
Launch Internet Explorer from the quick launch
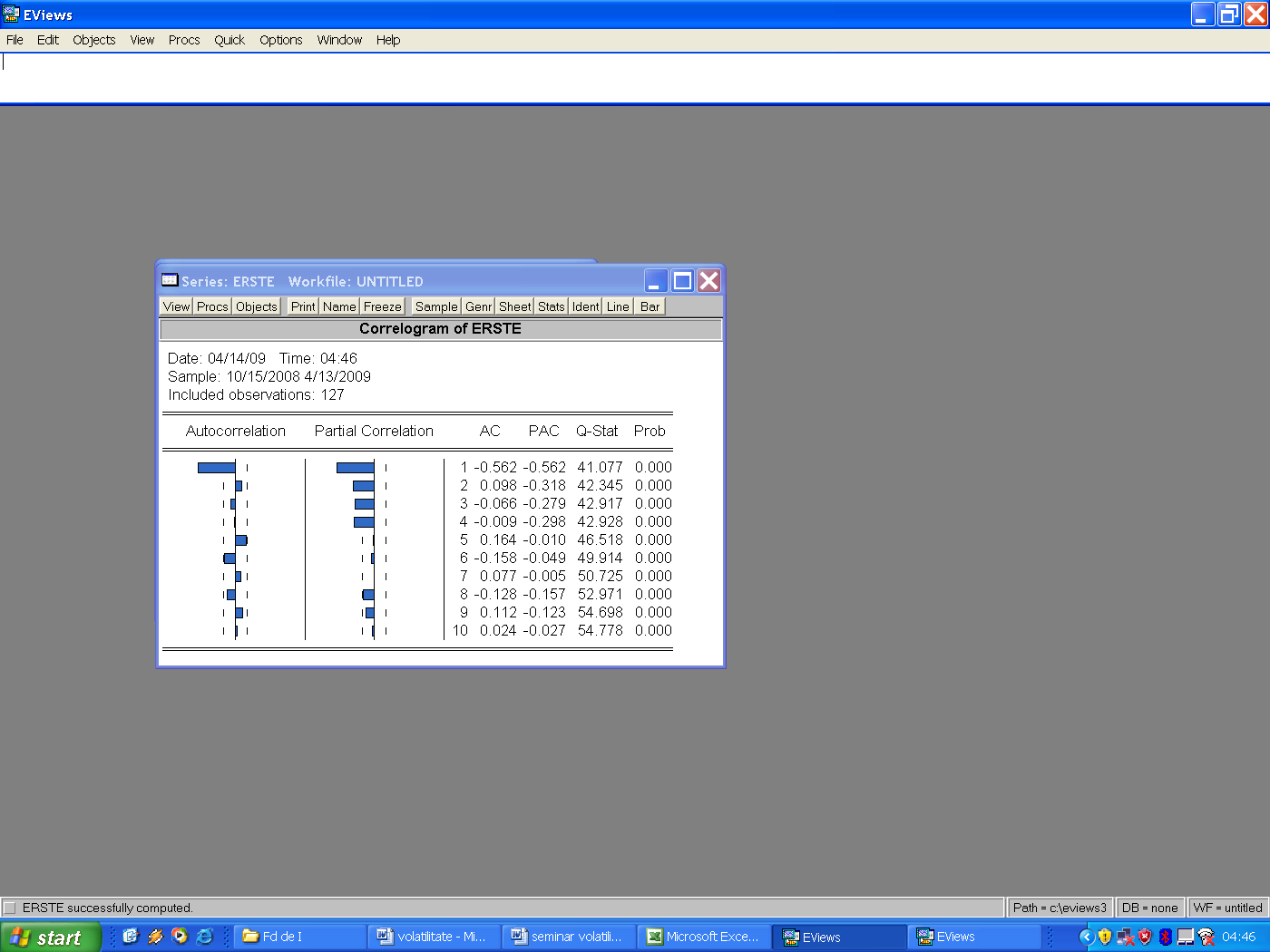204,937
